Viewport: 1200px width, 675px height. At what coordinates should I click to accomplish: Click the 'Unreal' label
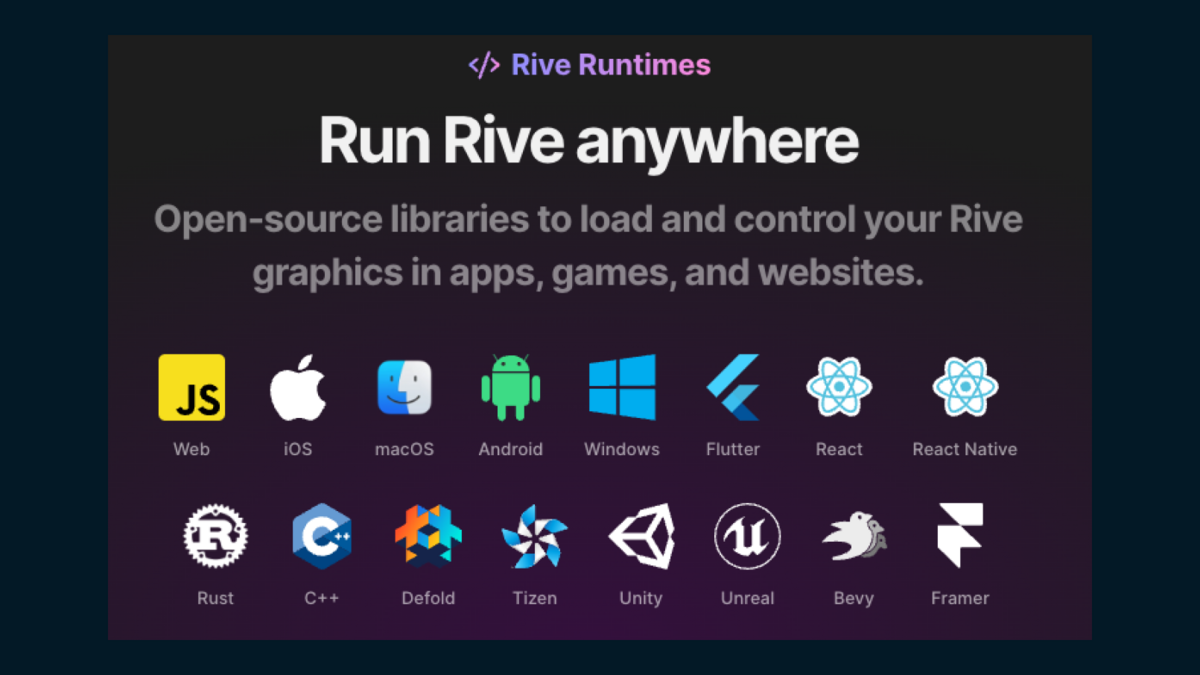[x=748, y=598]
